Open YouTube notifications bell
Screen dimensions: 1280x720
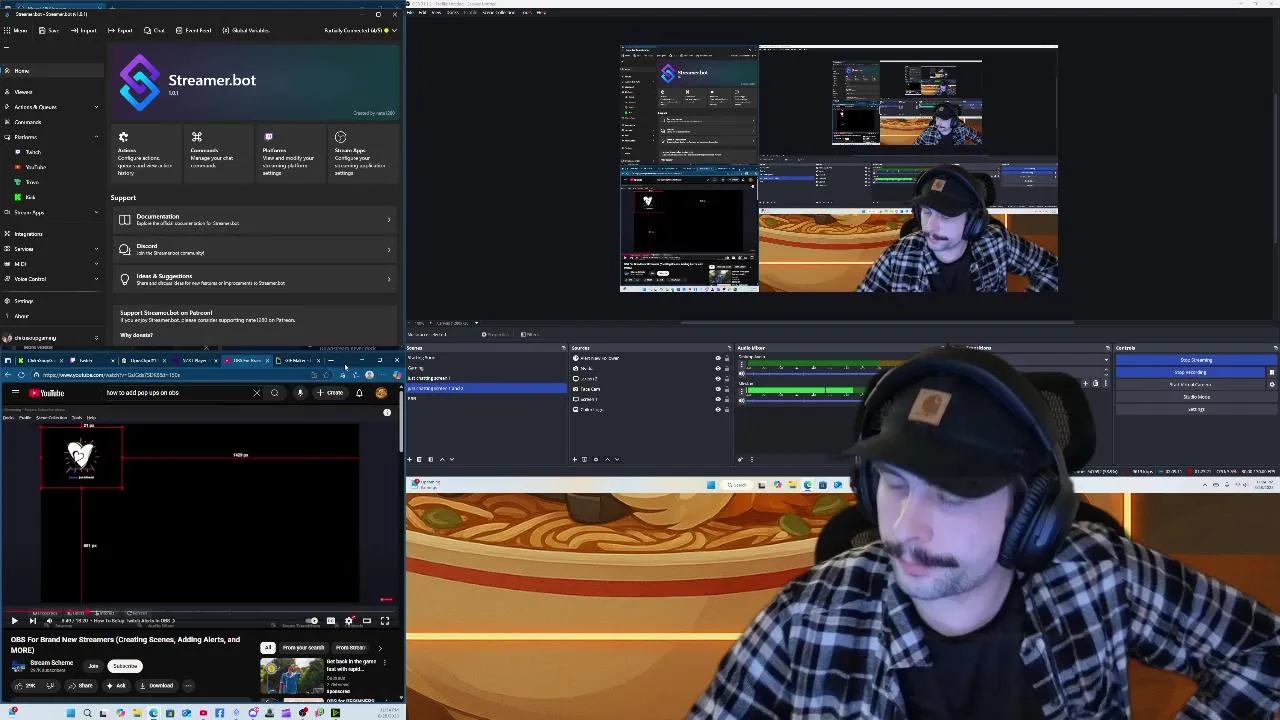pyautogui.click(x=359, y=393)
